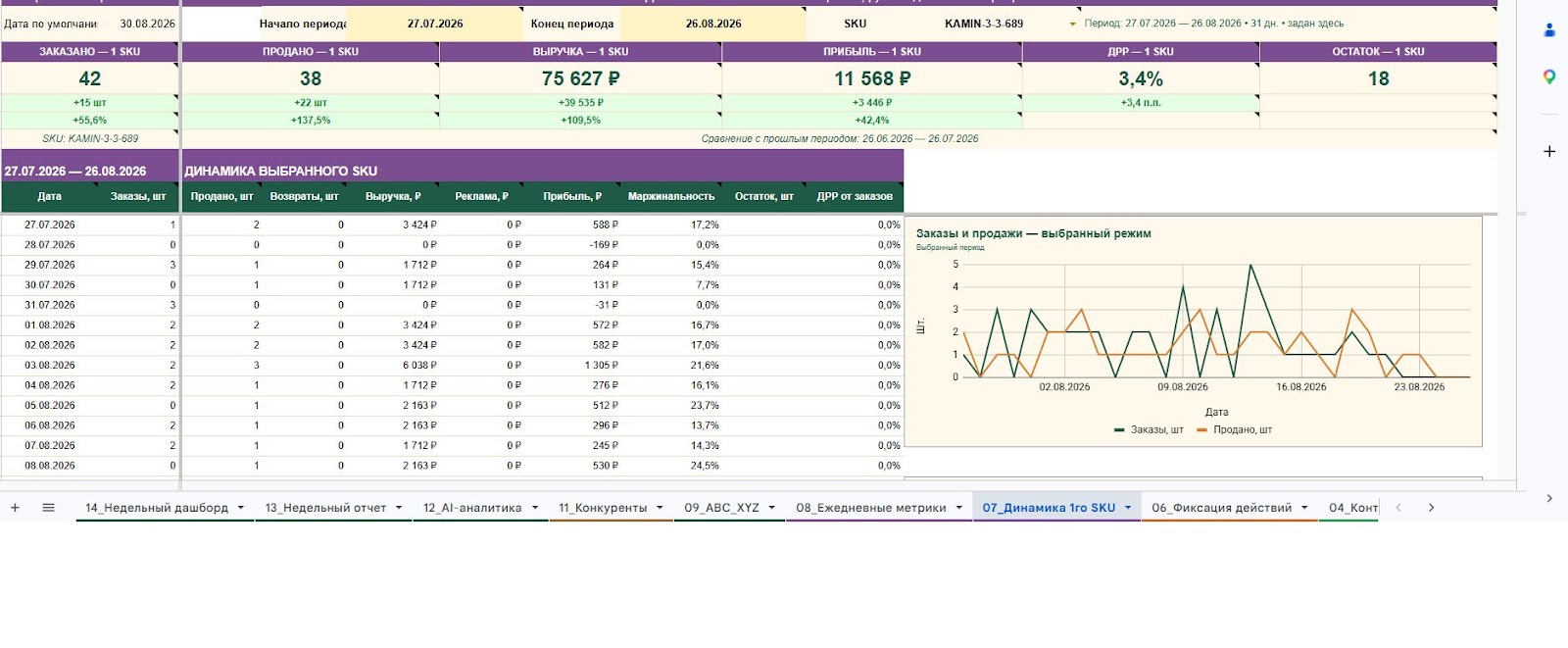Switch to 11_Конкуренты sheet
The width and height of the screenshot is (1568, 648).
603,508
